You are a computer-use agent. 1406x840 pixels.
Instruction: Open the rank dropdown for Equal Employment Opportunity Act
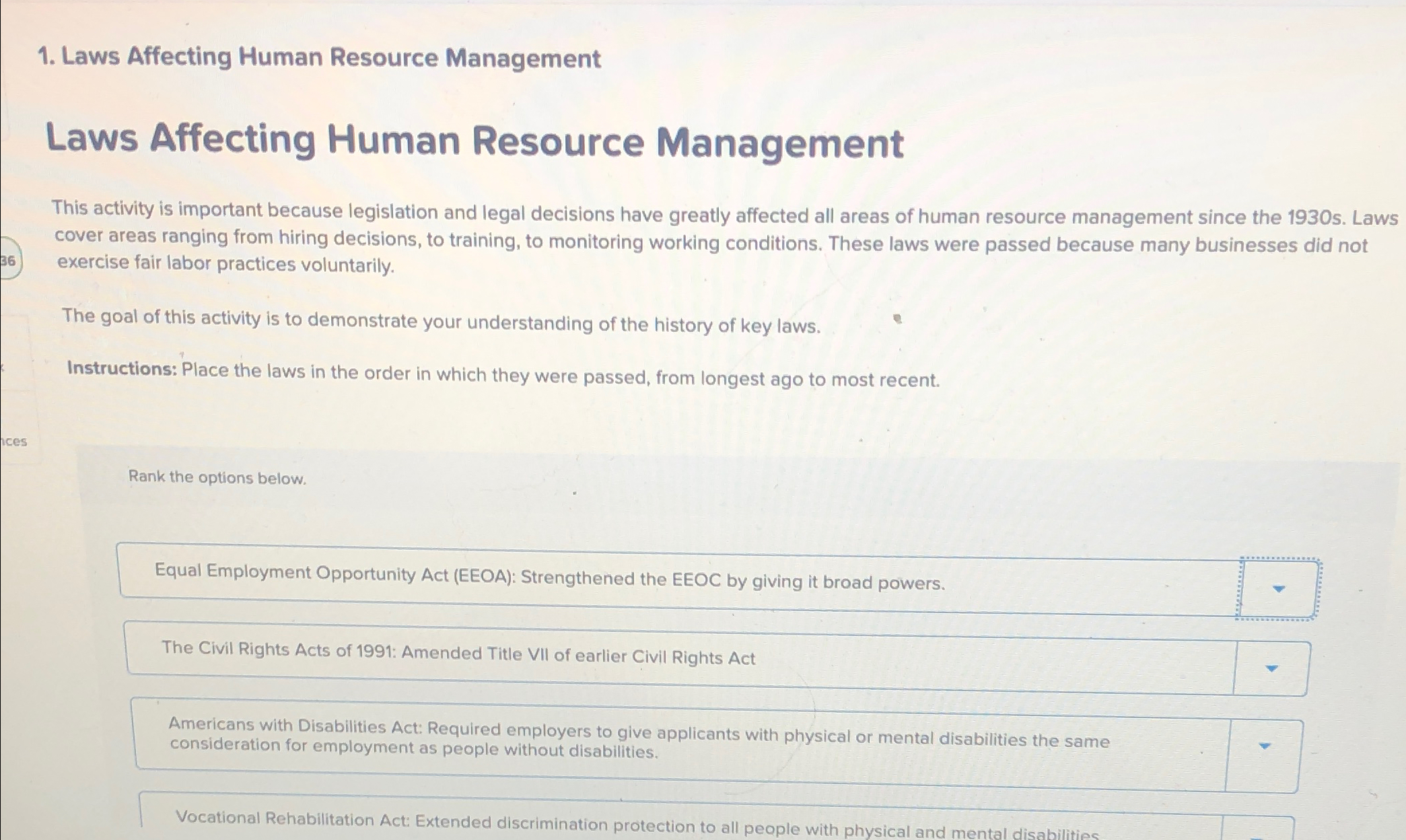(x=1276, y=587)
